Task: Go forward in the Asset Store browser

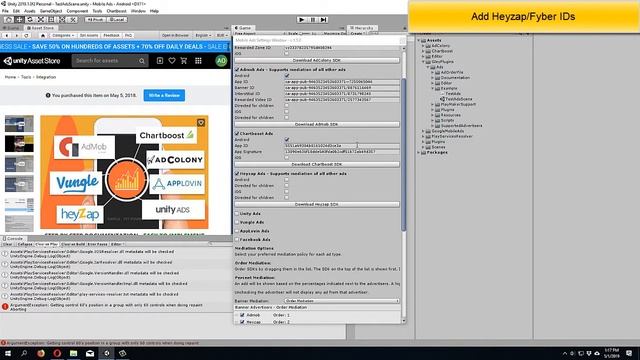Action: (17, 36)
